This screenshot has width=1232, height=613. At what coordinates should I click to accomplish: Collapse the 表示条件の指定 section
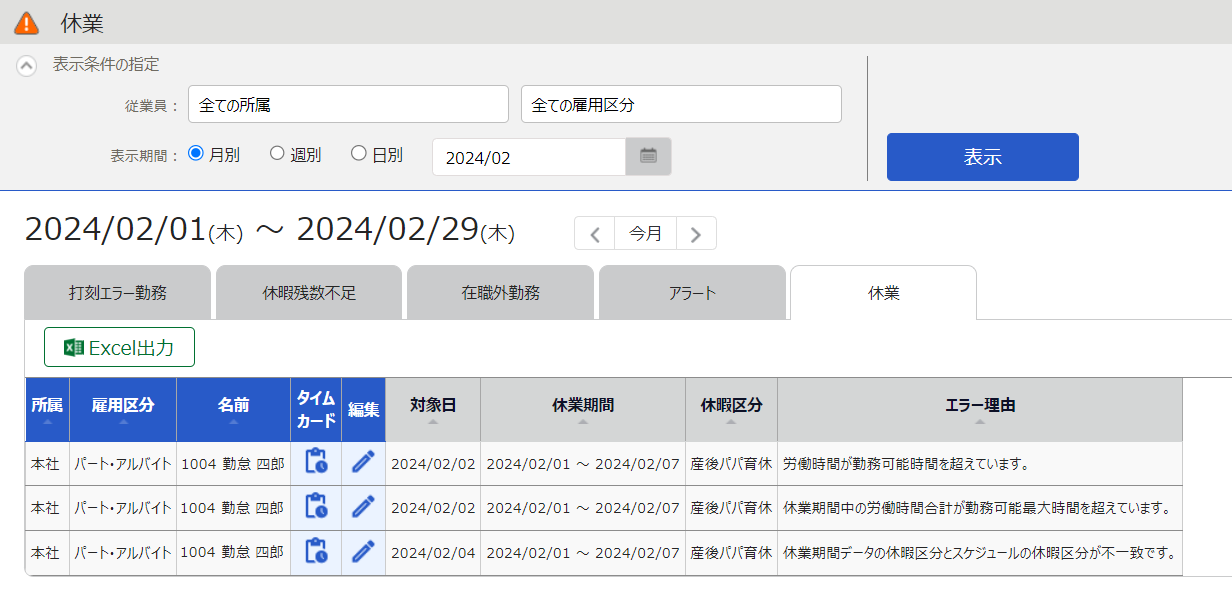coord(27,66)
